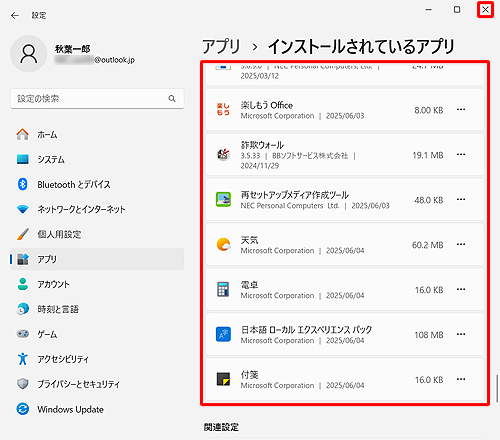Viewport: 500px width, 440px height.
Task: Click the app list vertical scrollbar thumb
Action: (x=497, y=388)
